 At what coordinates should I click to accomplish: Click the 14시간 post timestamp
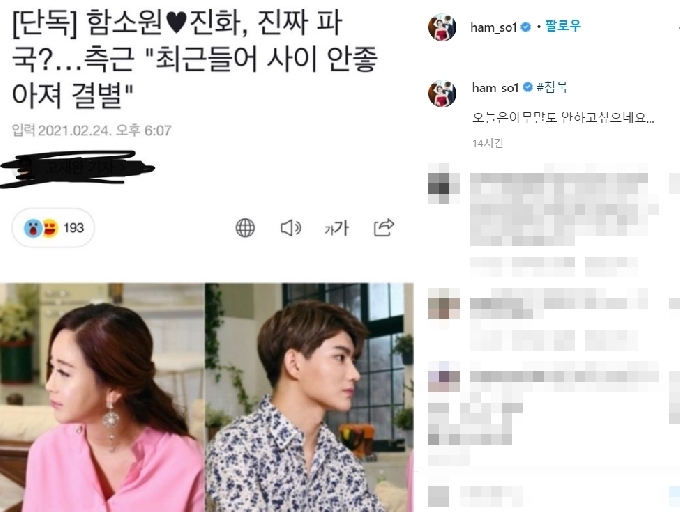tap(487, 143)
